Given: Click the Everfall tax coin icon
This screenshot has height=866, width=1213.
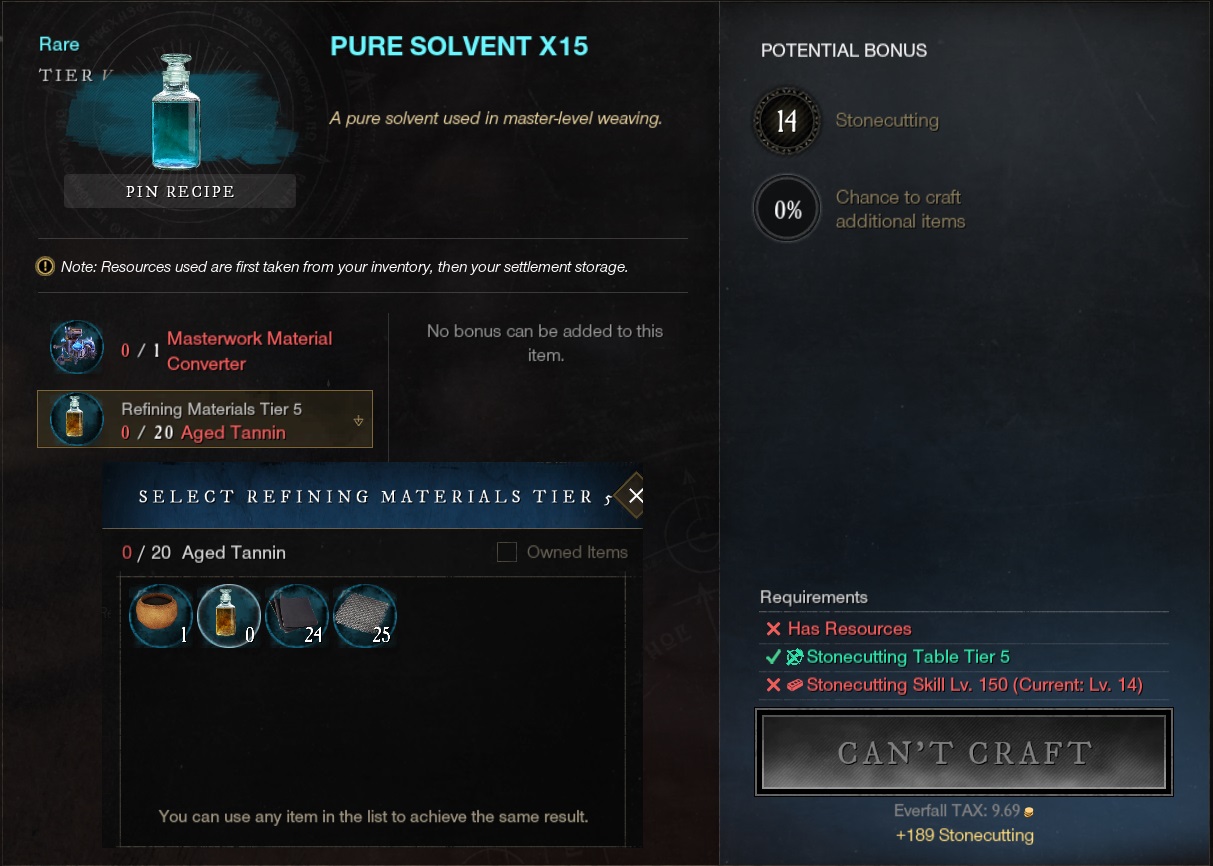Looking at the screenshot, I should coord(1029,811).
